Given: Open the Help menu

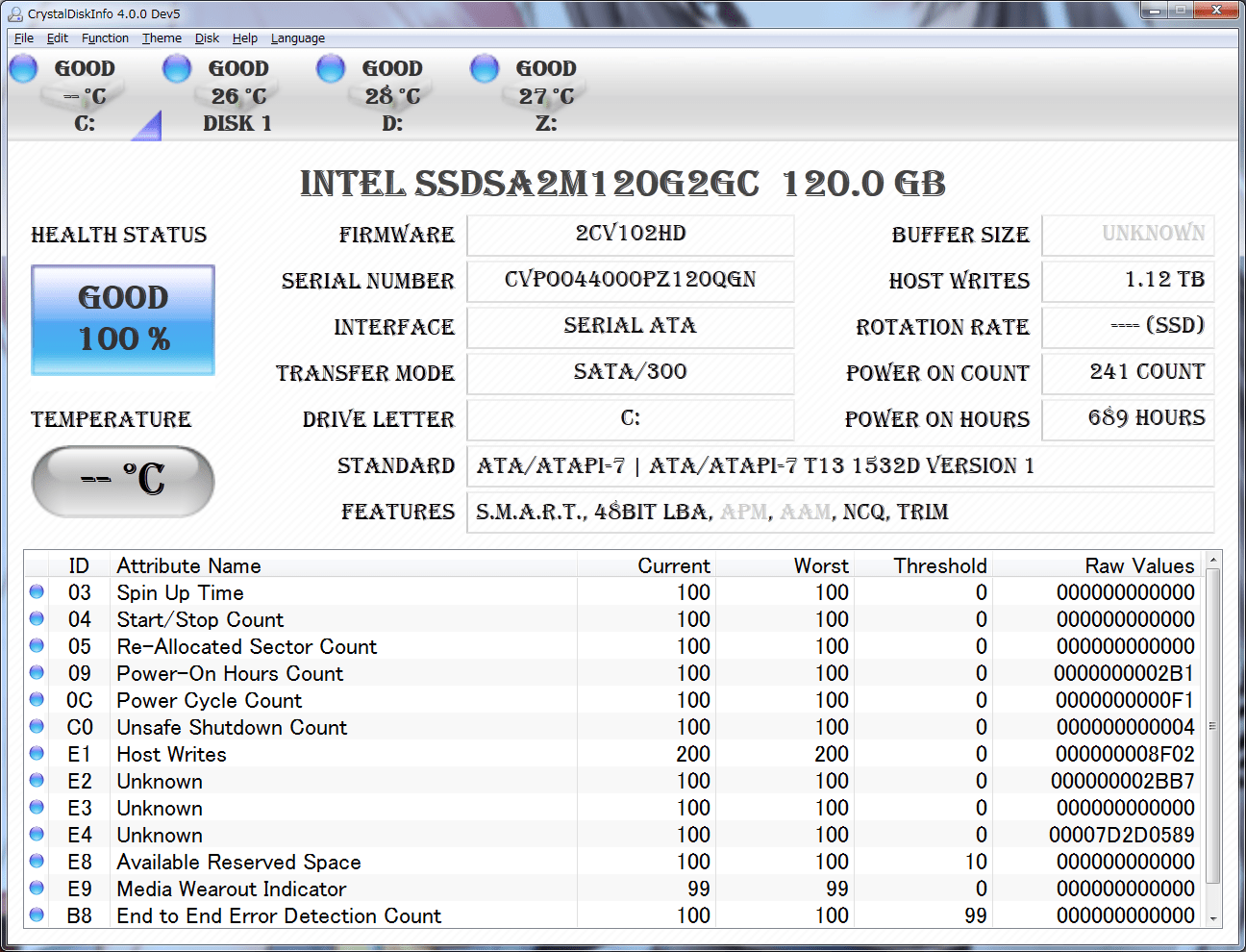Looking at the screenshot, I should [x=245, y=38].
